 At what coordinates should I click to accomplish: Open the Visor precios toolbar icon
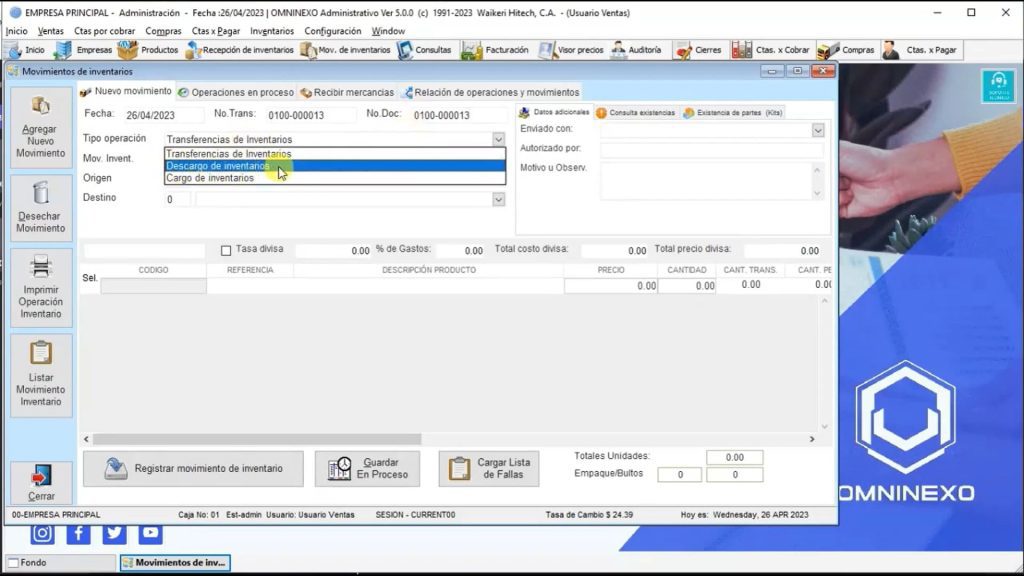(571, 50)
